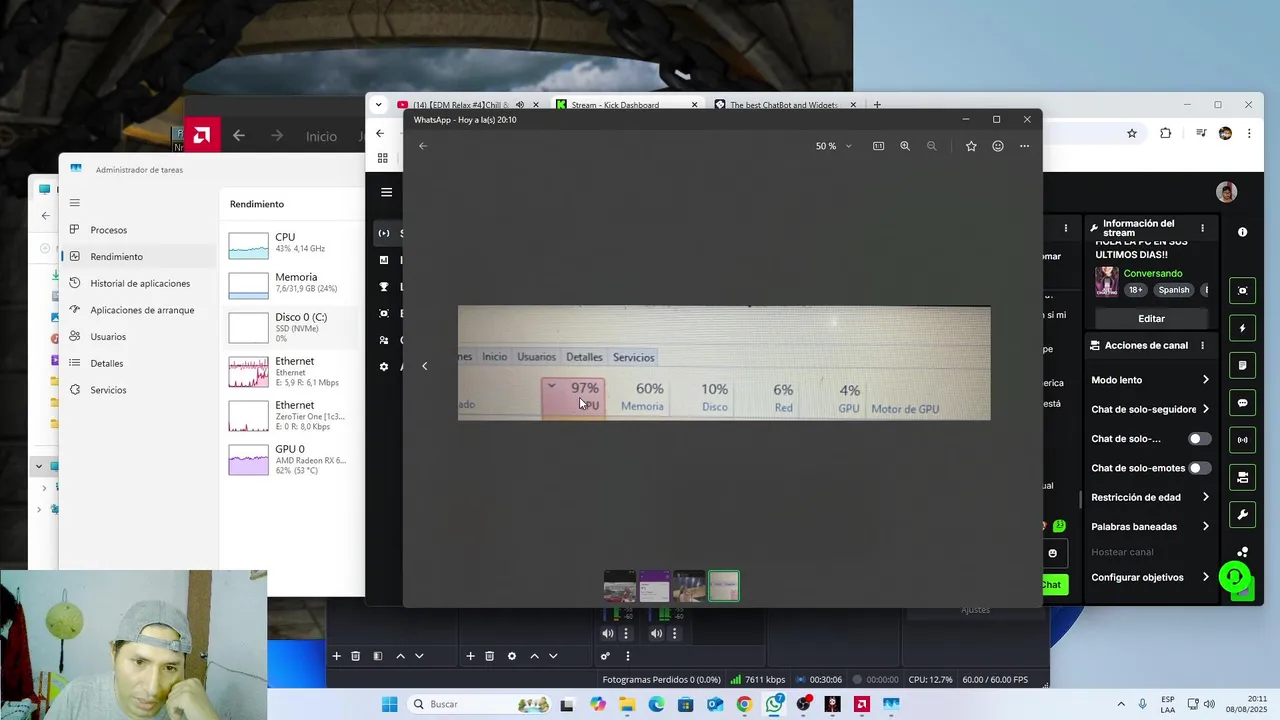Select the first thumbnail in viewer strip

(x=620, y=586)
